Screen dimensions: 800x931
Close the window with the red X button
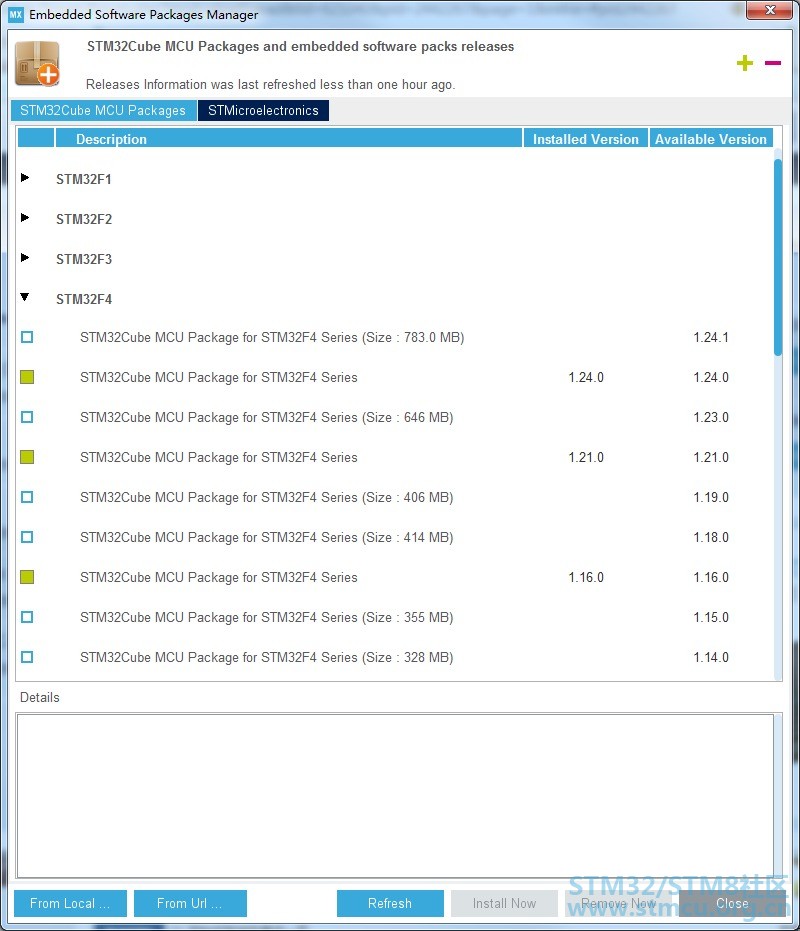(x=770, y=10)
